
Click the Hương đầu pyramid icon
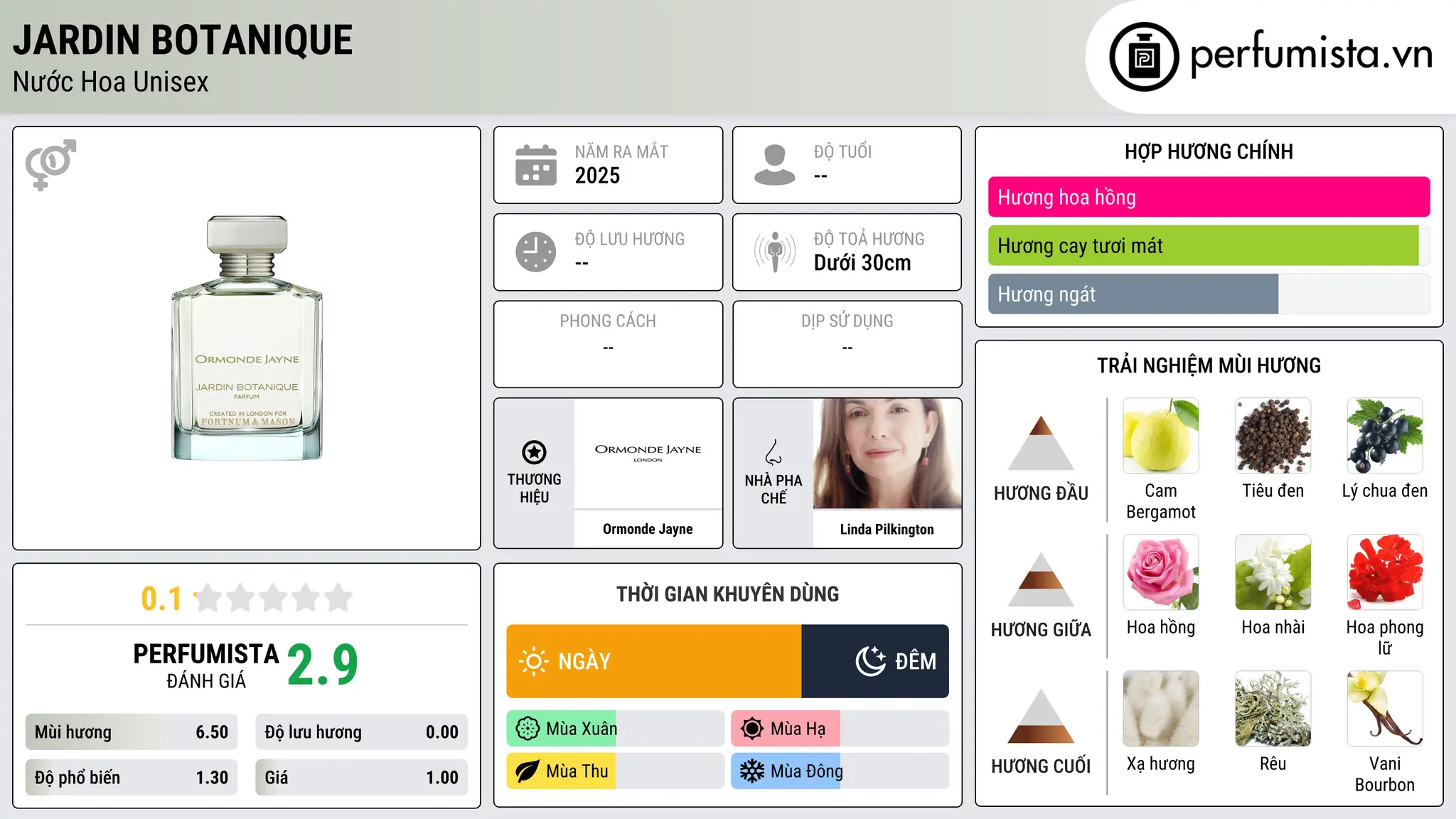tap(1042, 443)
